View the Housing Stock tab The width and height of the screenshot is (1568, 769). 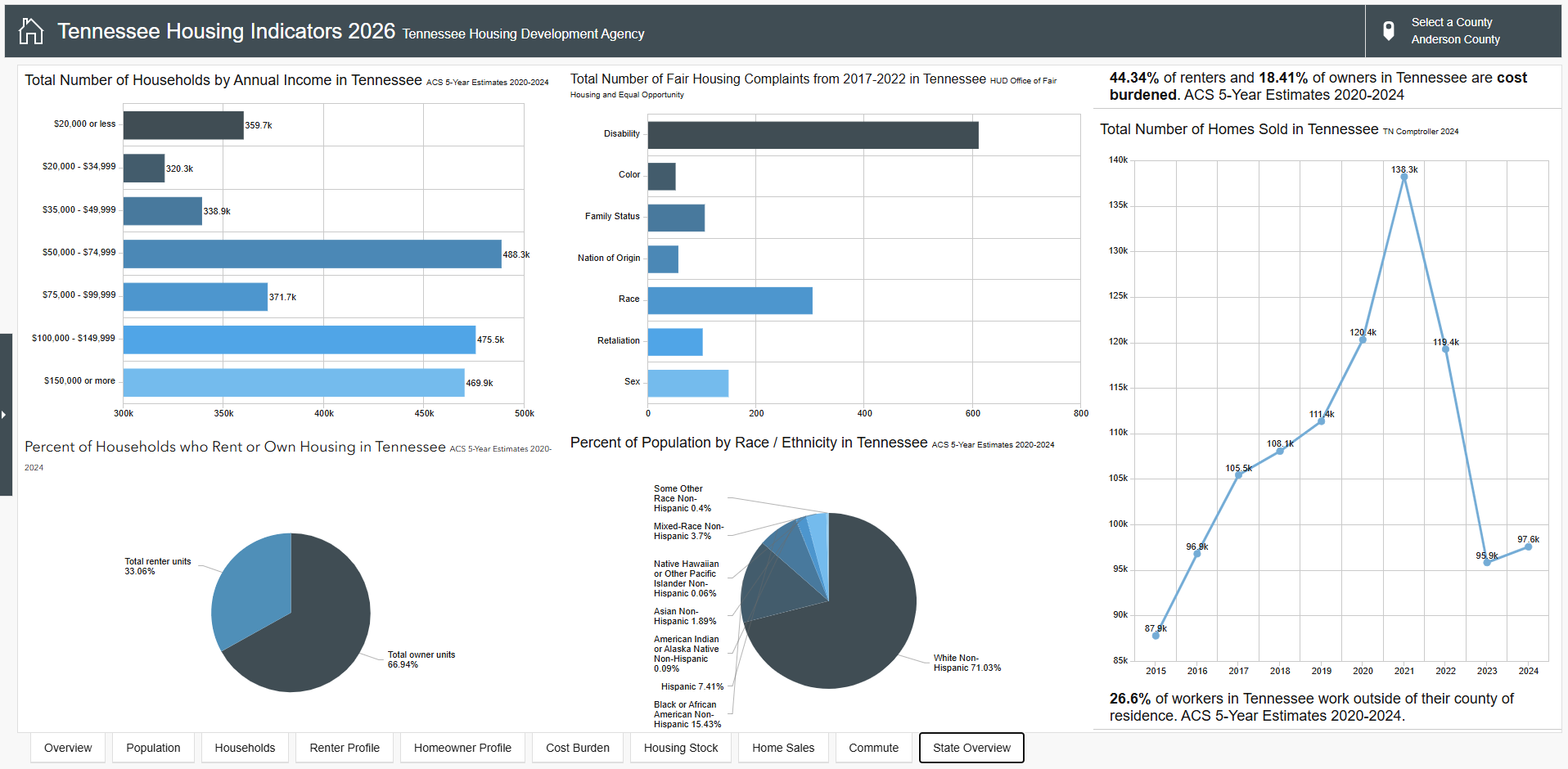681,748
